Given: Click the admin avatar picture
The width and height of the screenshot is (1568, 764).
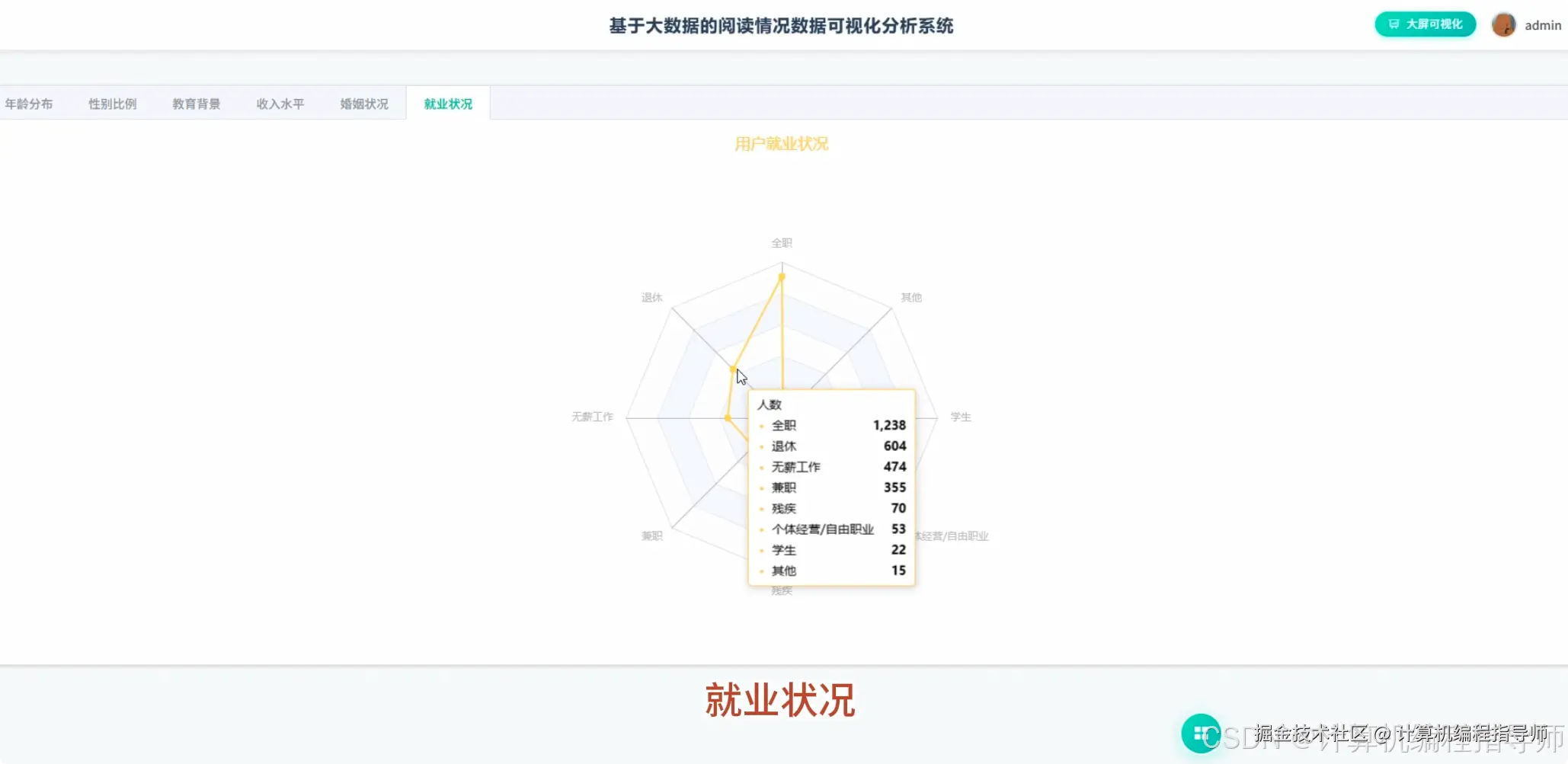Looking at the screenshot, I should point(1503,24).
